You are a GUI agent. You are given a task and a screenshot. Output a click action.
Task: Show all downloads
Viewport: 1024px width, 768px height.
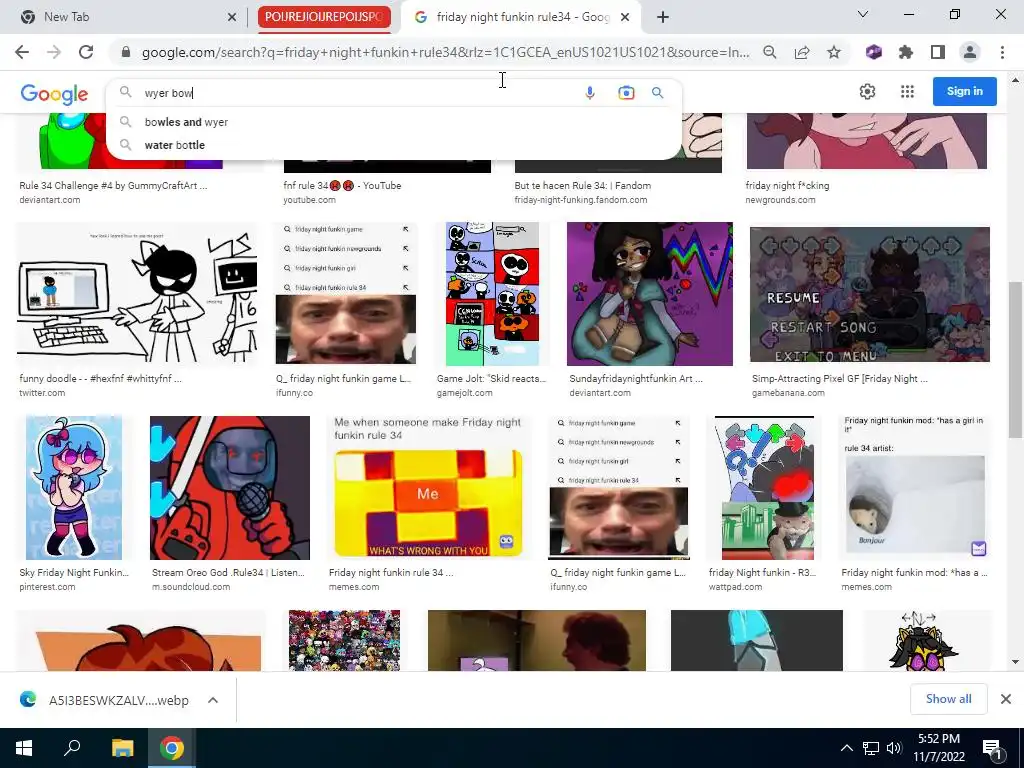[x=948, y=699]
